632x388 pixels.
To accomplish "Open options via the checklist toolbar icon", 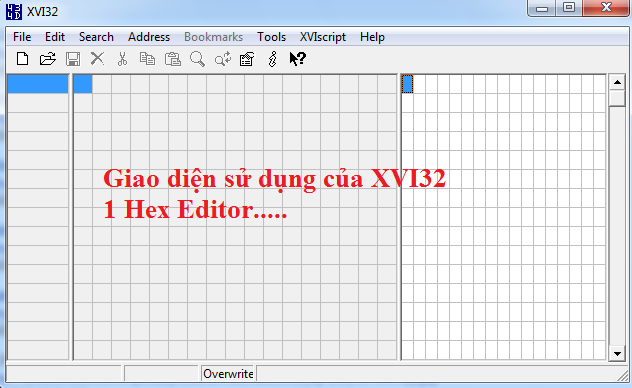I will click(247, 59).
